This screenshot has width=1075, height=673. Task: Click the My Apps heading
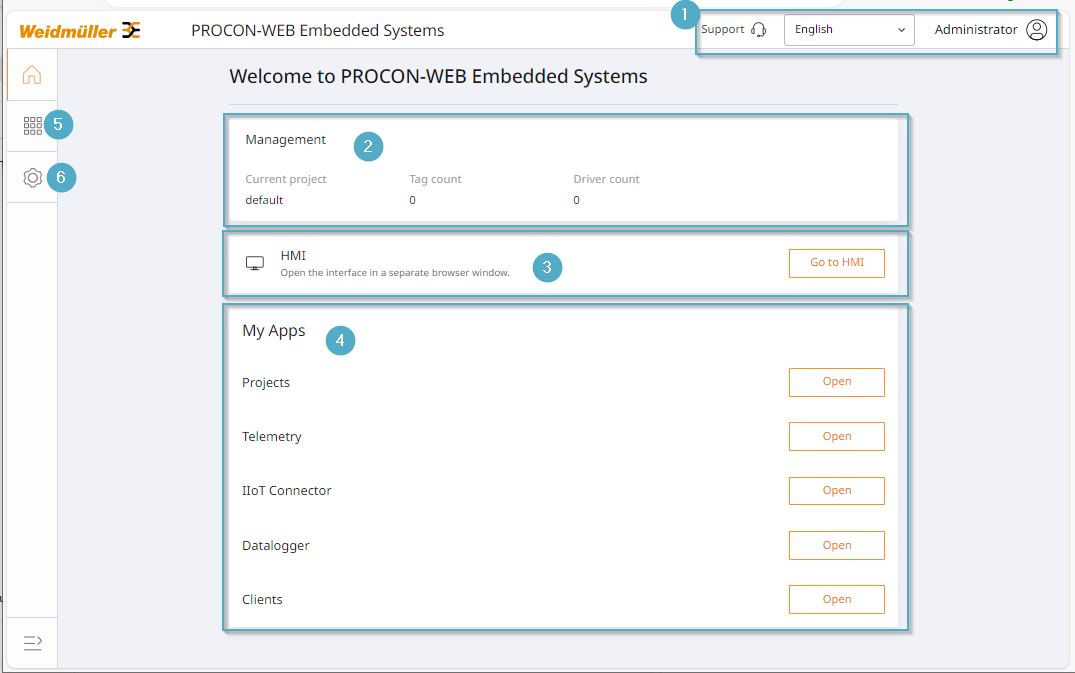[274, 331]
